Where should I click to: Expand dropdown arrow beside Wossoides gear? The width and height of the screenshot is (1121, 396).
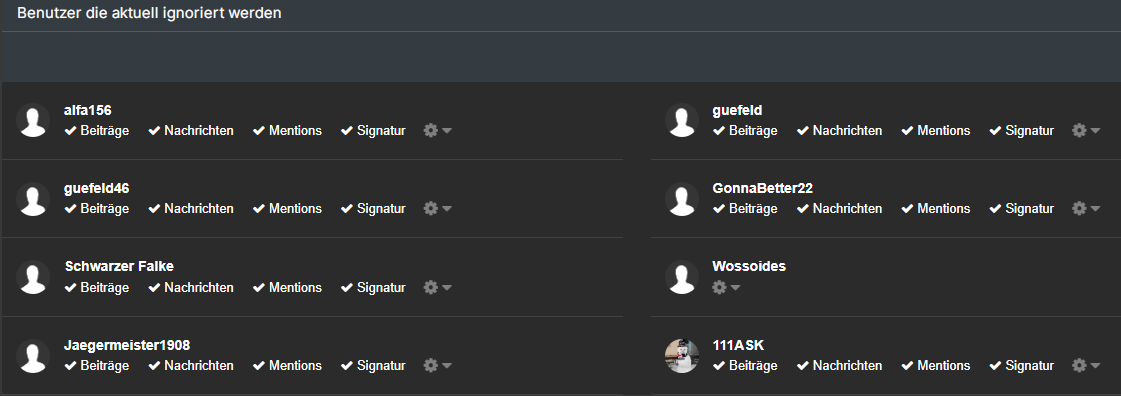(736, 287)
